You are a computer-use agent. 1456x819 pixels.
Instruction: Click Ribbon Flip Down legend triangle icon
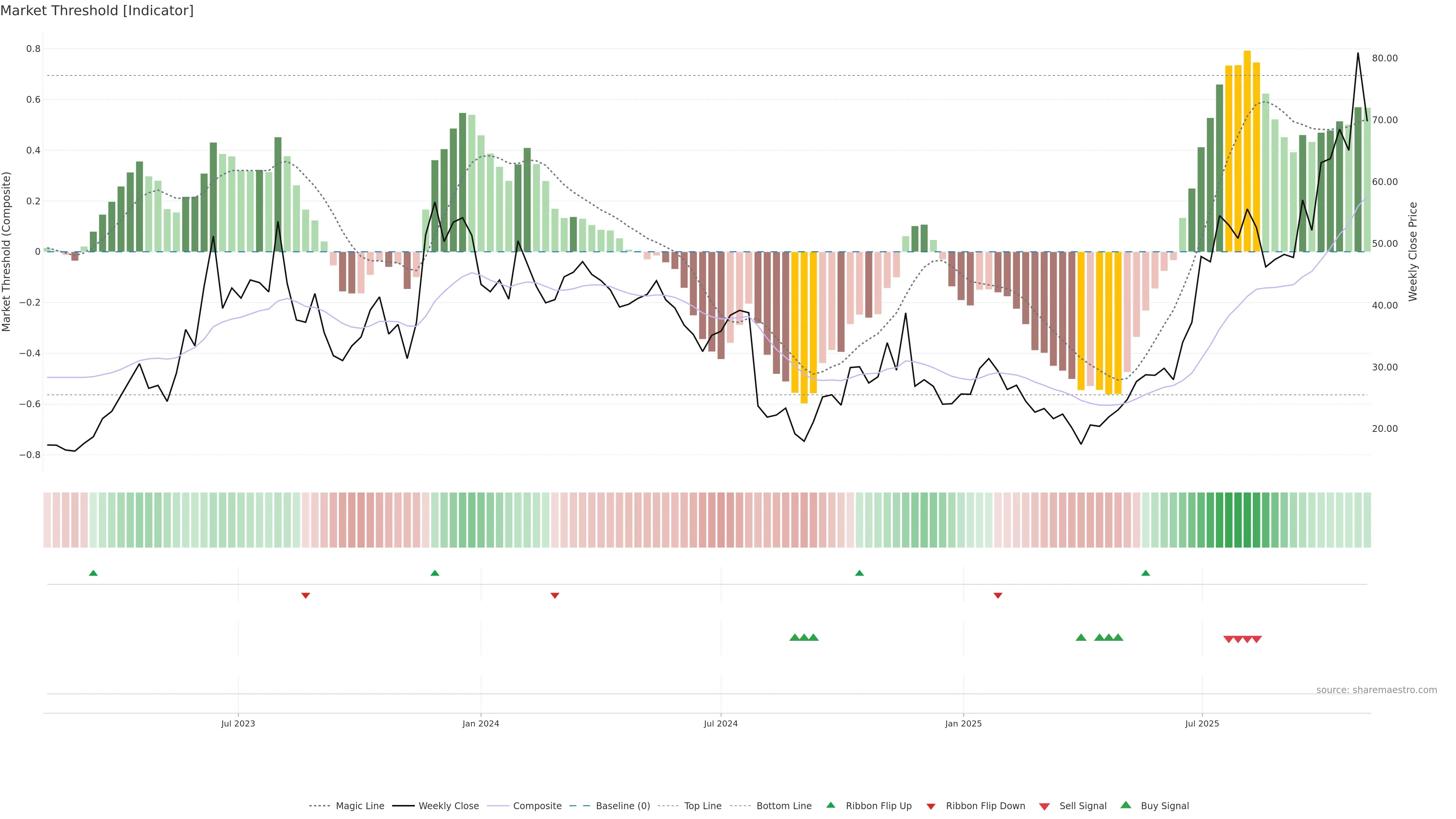click(930, 806)
